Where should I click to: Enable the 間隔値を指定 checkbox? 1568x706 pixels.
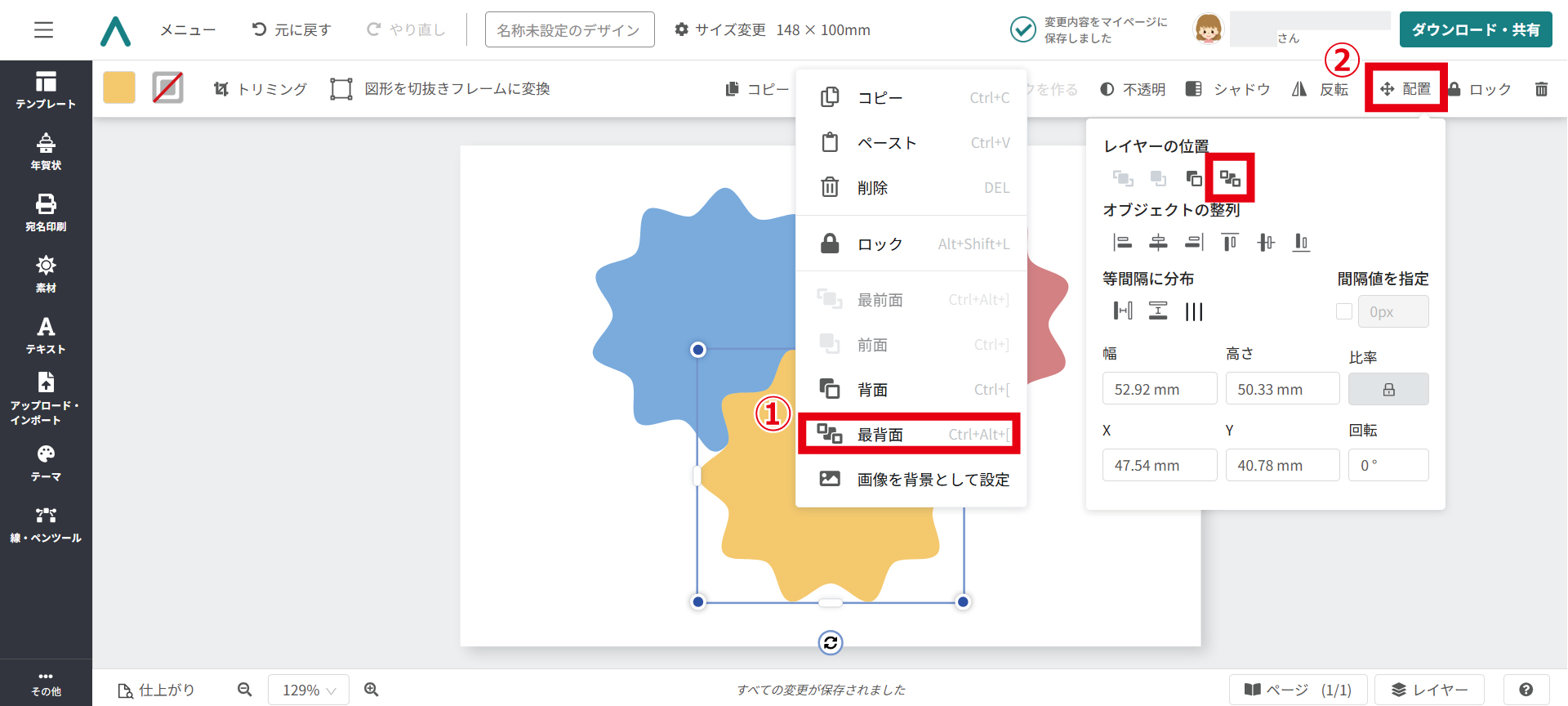click(1343, 311)
